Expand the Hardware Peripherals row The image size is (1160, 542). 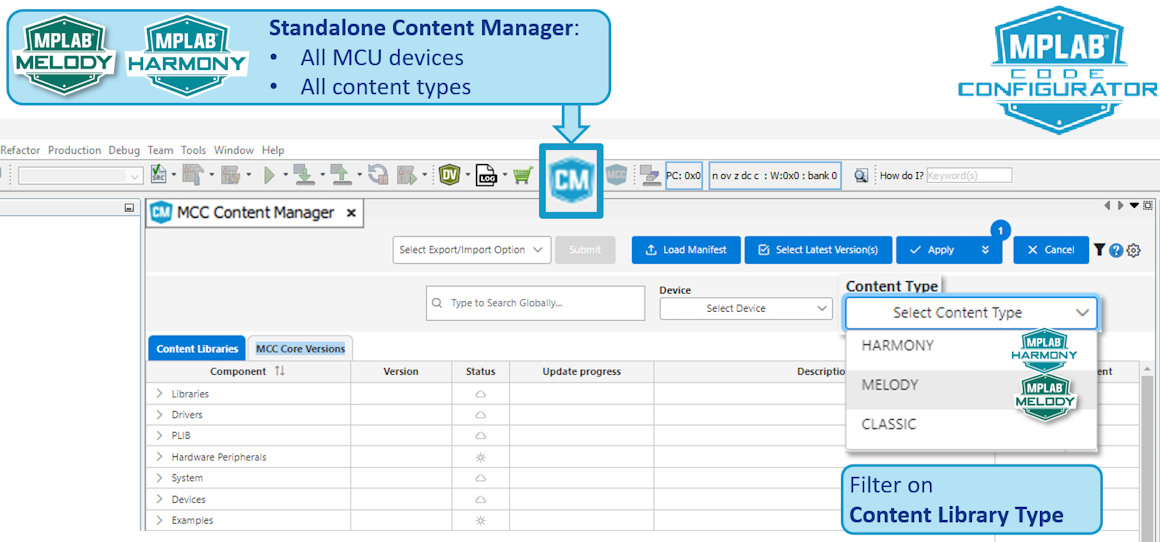159,457
